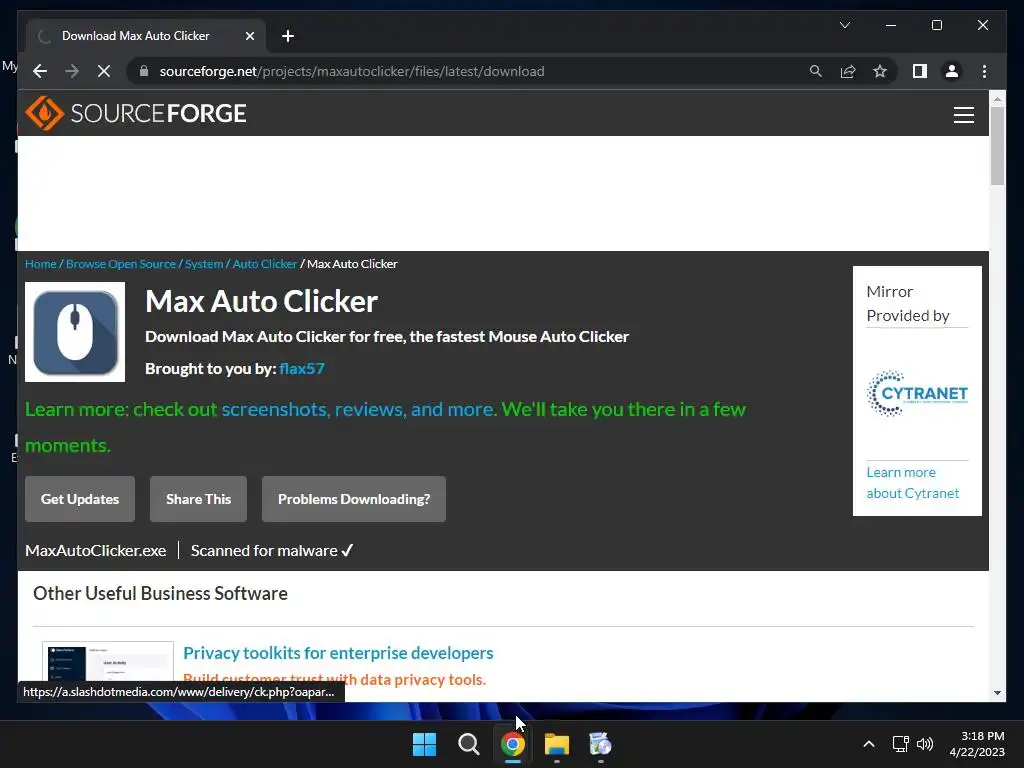The width and height of the screenshot is (1024, 768).
Task: Click the Problems Downloading? button
Action: (354, 499)
